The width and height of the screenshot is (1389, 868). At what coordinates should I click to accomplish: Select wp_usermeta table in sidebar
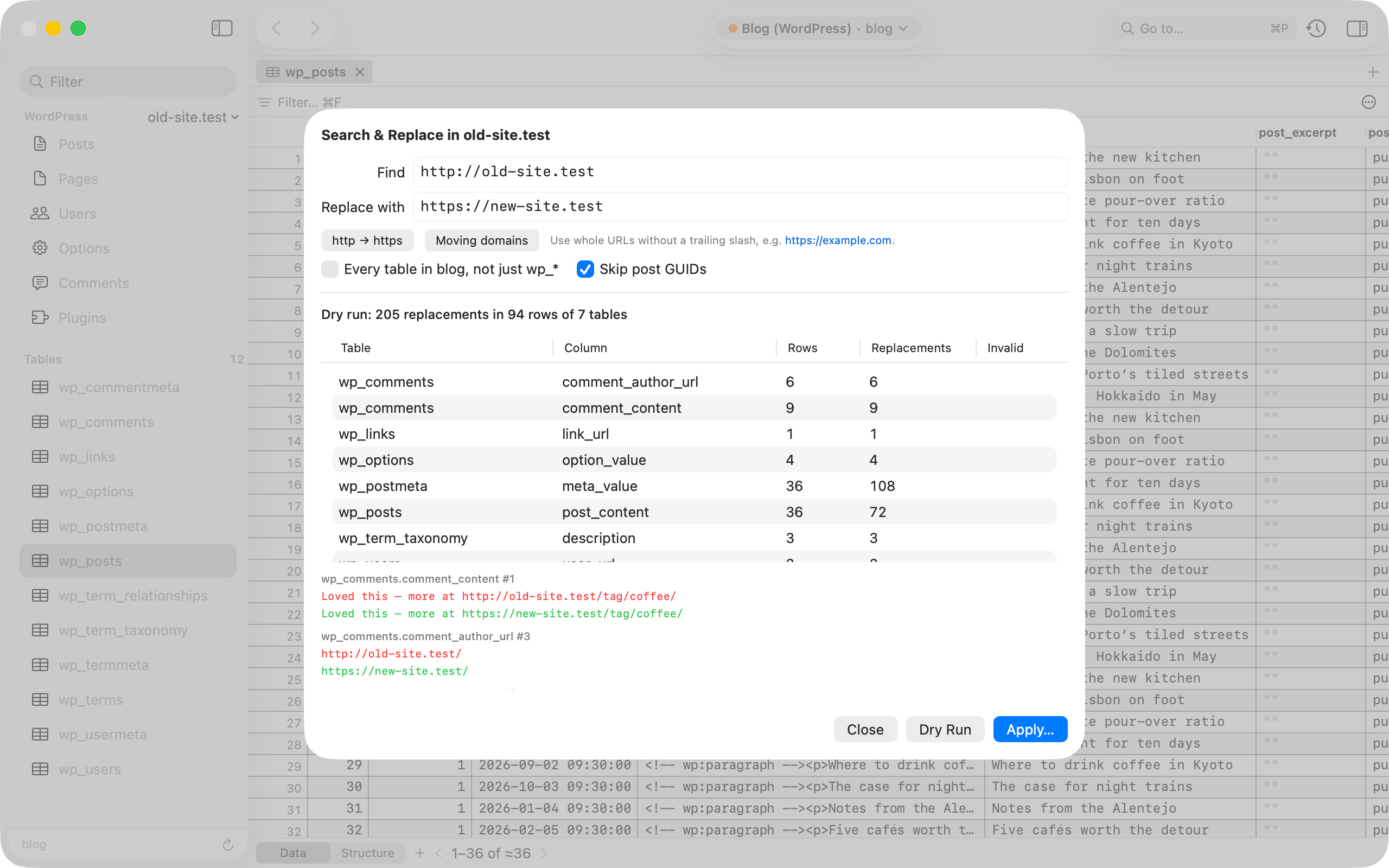tap(128, 734)
